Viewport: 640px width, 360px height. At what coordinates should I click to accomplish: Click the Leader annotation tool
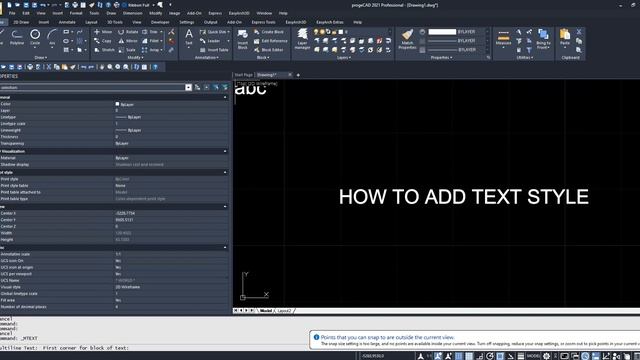click(x=210, y=41)
